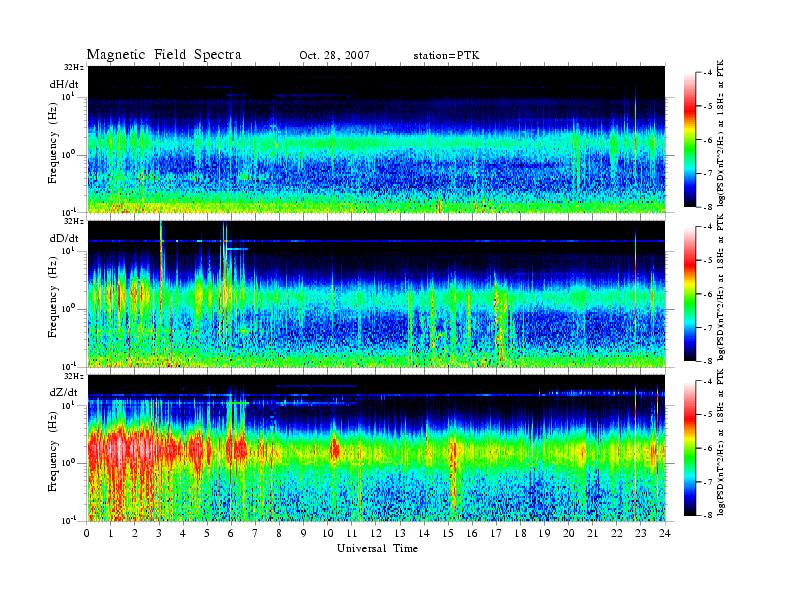This screenshot has width=792, height=612.
Task: Click hour '6' on the time axis
Action: (x=231, y=533)
